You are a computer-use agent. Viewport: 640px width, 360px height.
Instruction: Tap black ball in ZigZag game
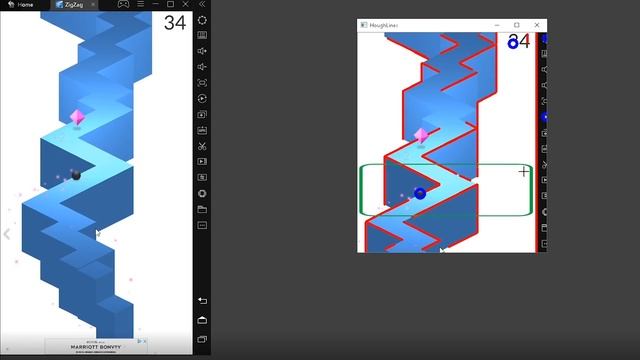point(76,175)
